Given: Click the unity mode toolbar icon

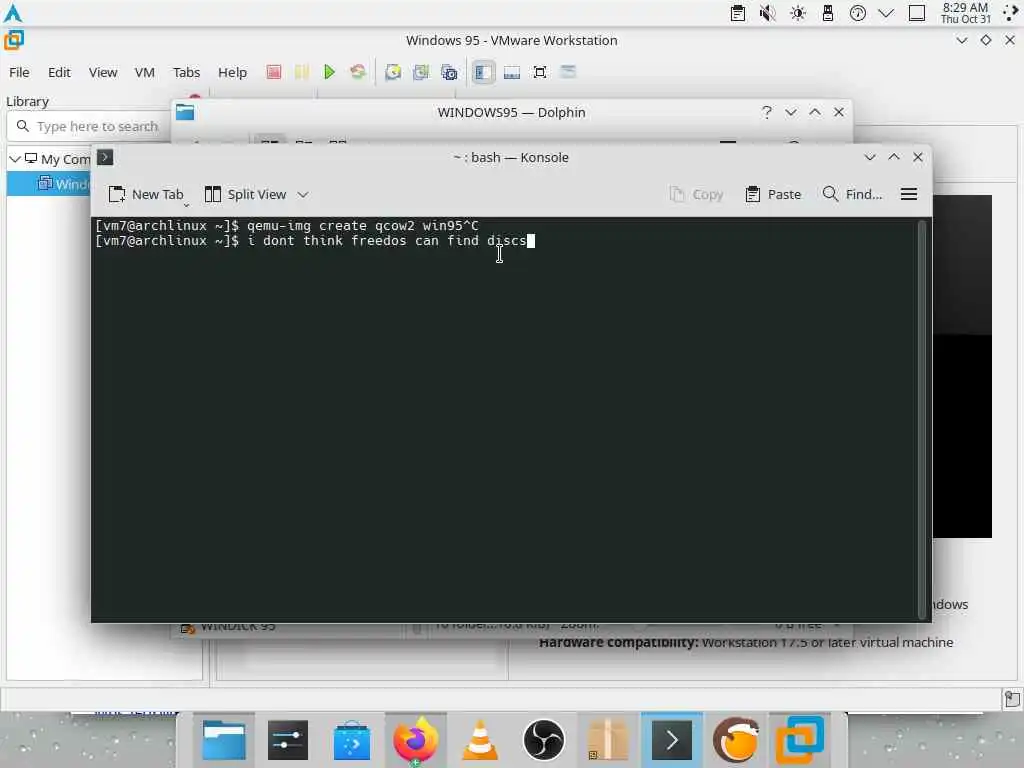Looking at the screenshot, I should pos(568,72).
